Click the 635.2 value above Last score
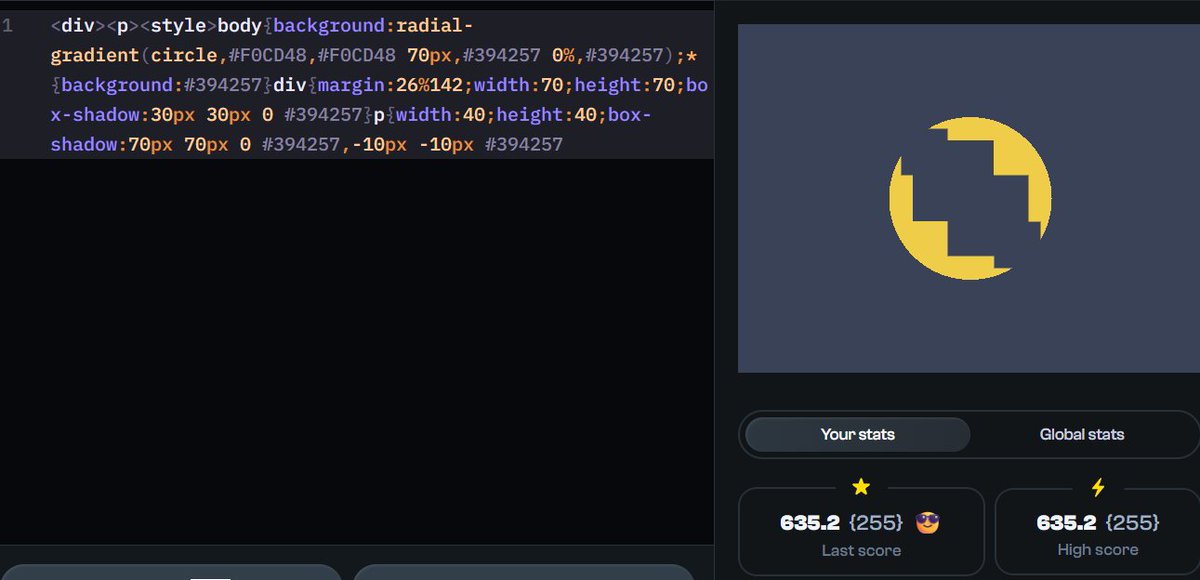The width and height of the screenshot is (1200, 580). (810, 522)
